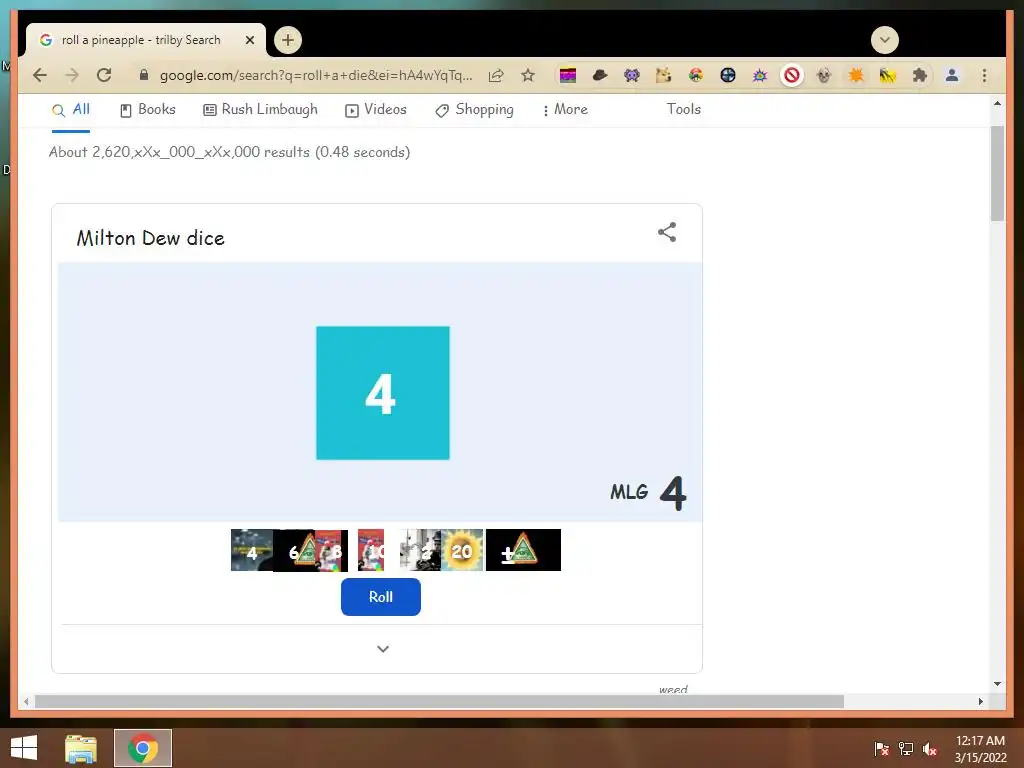The width and height of the screenshot is (1024, 768).
Task: Click the horizontal scrollbar thumb
Action: click(x=439, y=701)
